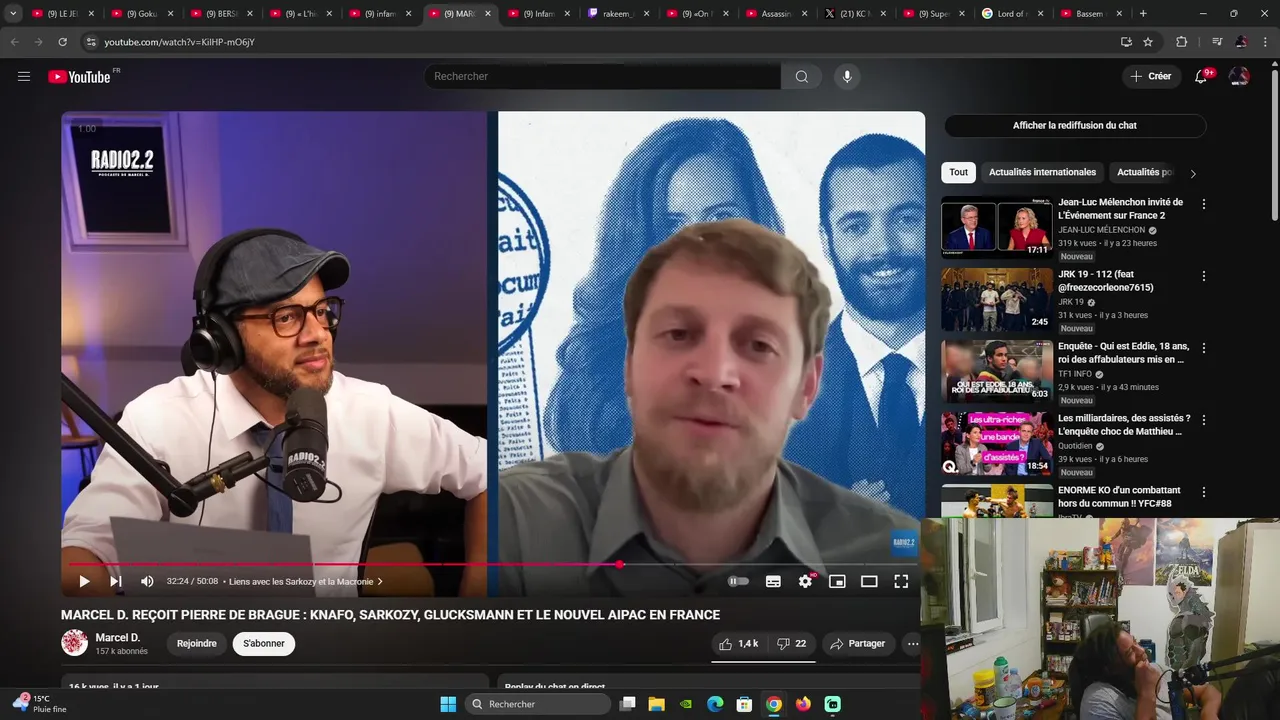Like the video (1,4 k)
This screenshot has width=1280, height=720.
coord(738,644)
